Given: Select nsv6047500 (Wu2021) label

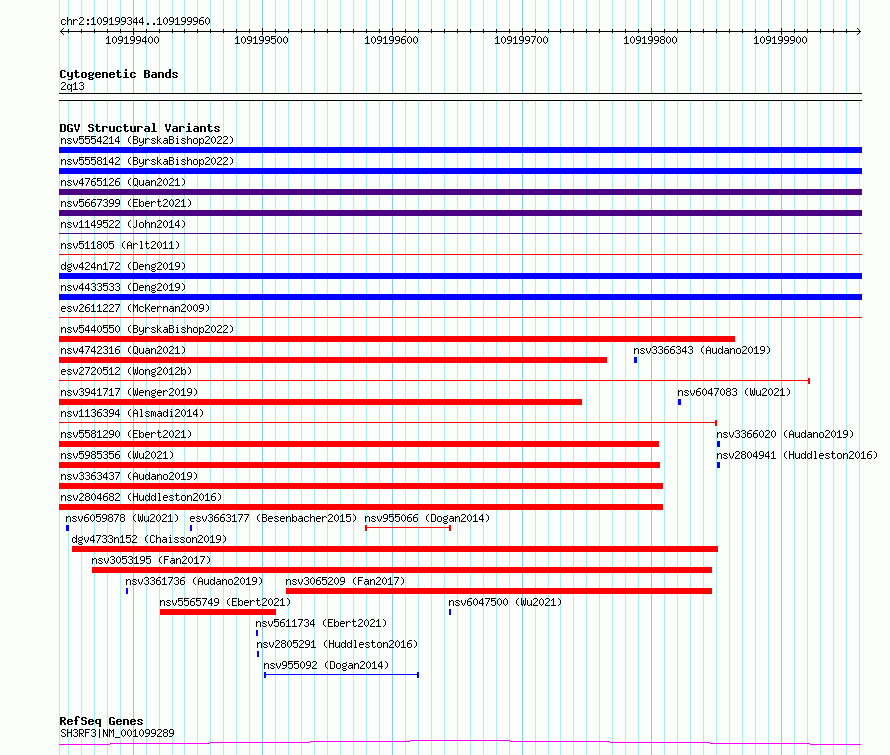Looking at the screenshot, I should coord(505,602).
